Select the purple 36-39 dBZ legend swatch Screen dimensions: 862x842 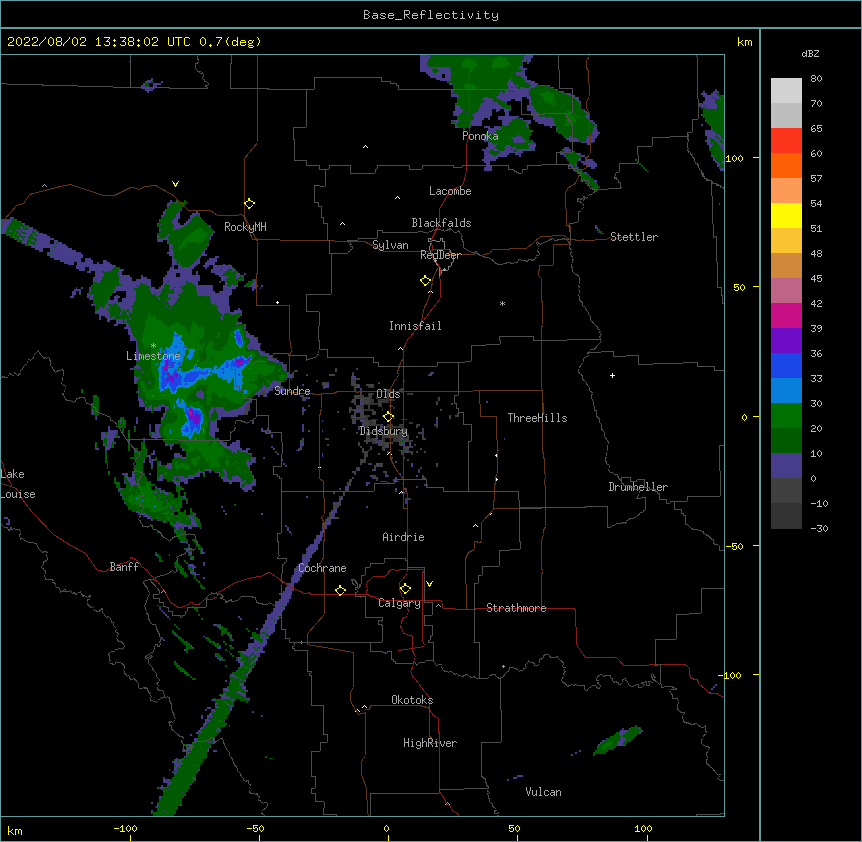coord(786,341)
